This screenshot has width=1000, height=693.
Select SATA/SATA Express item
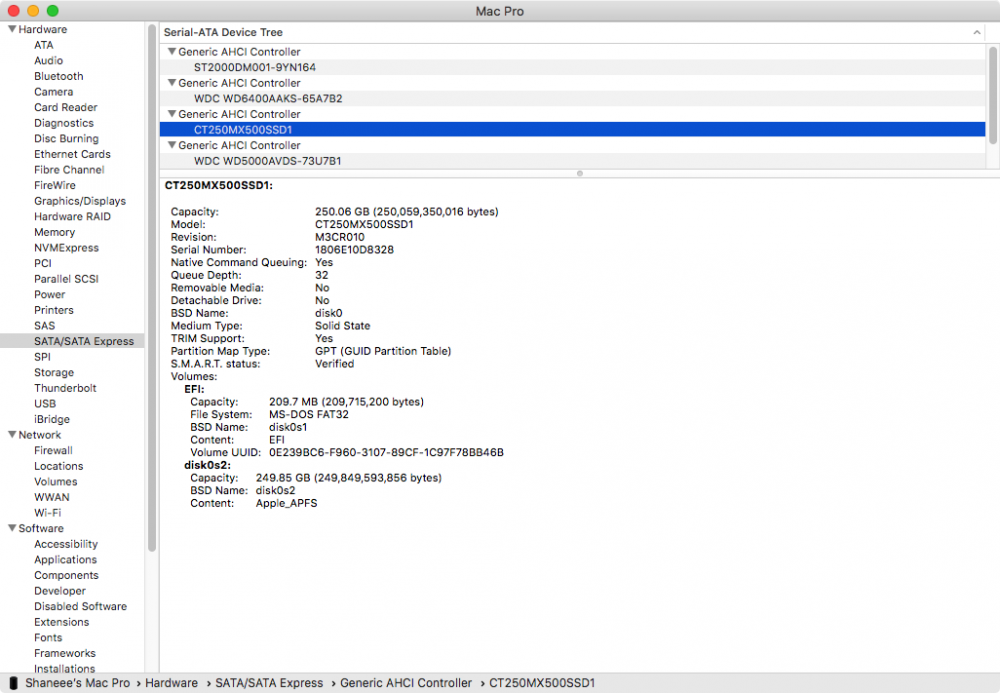tap(72, 341)
